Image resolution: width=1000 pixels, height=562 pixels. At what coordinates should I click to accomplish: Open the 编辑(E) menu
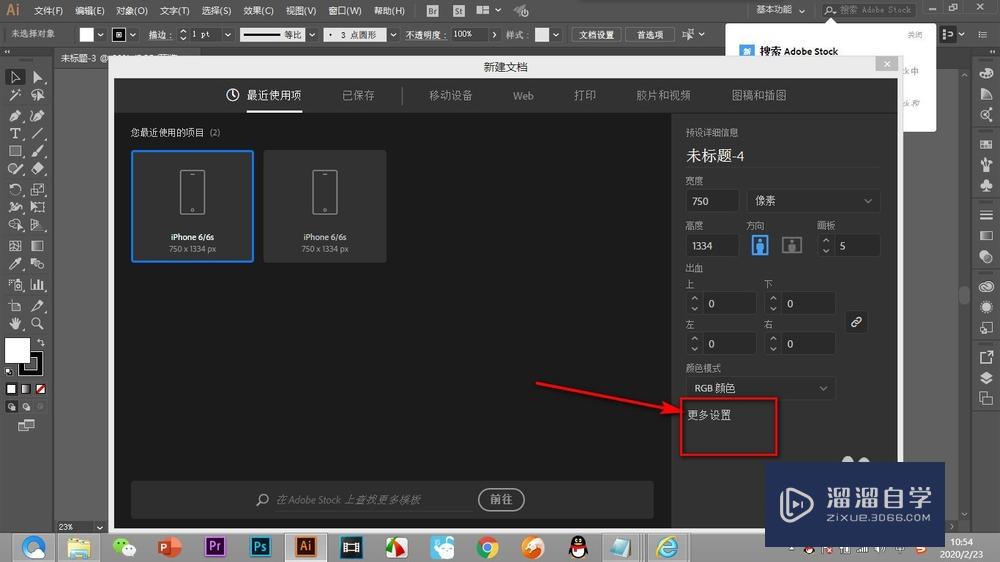click(x=89, y=11)
